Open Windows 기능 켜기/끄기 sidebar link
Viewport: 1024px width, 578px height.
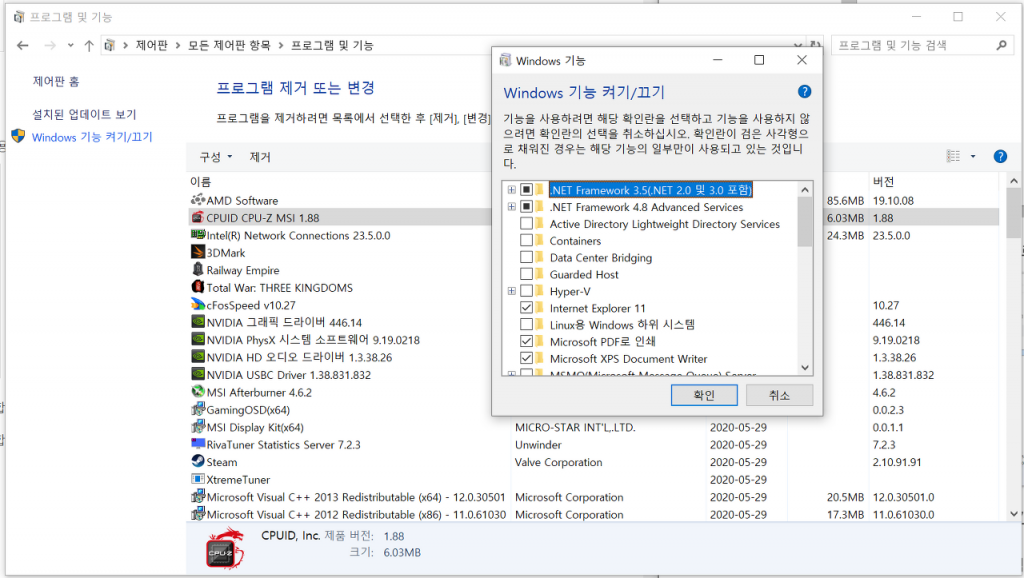pyautogui.click(x=92, y=137)
